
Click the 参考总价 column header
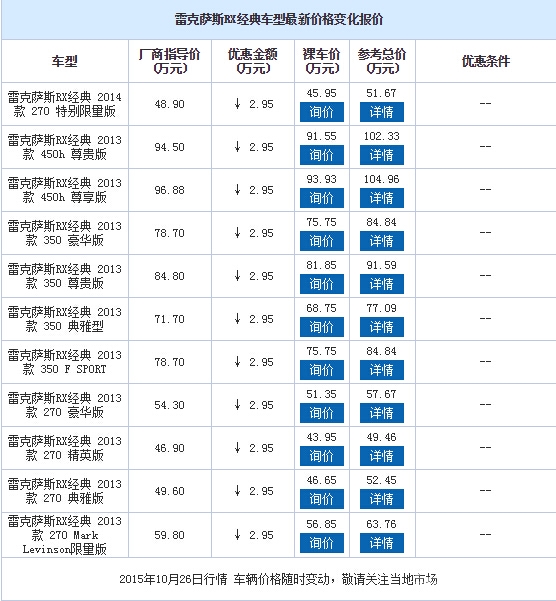(382, 61)
